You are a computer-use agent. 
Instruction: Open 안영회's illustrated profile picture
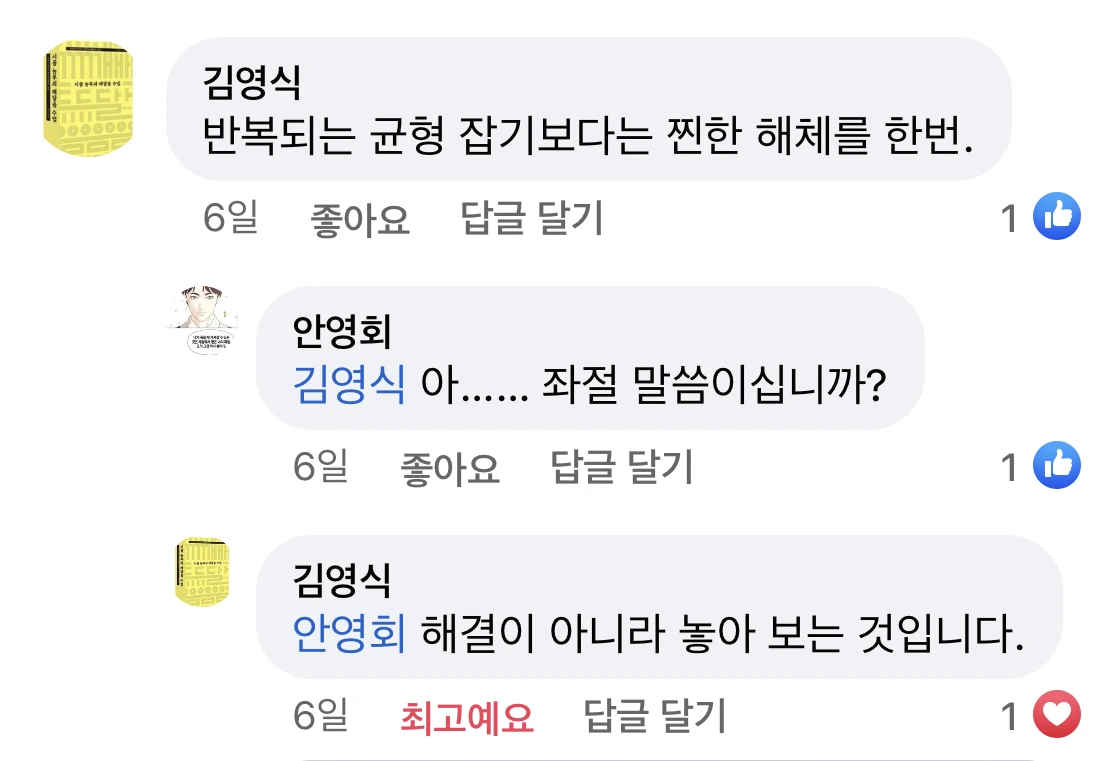tap(204, 321)
